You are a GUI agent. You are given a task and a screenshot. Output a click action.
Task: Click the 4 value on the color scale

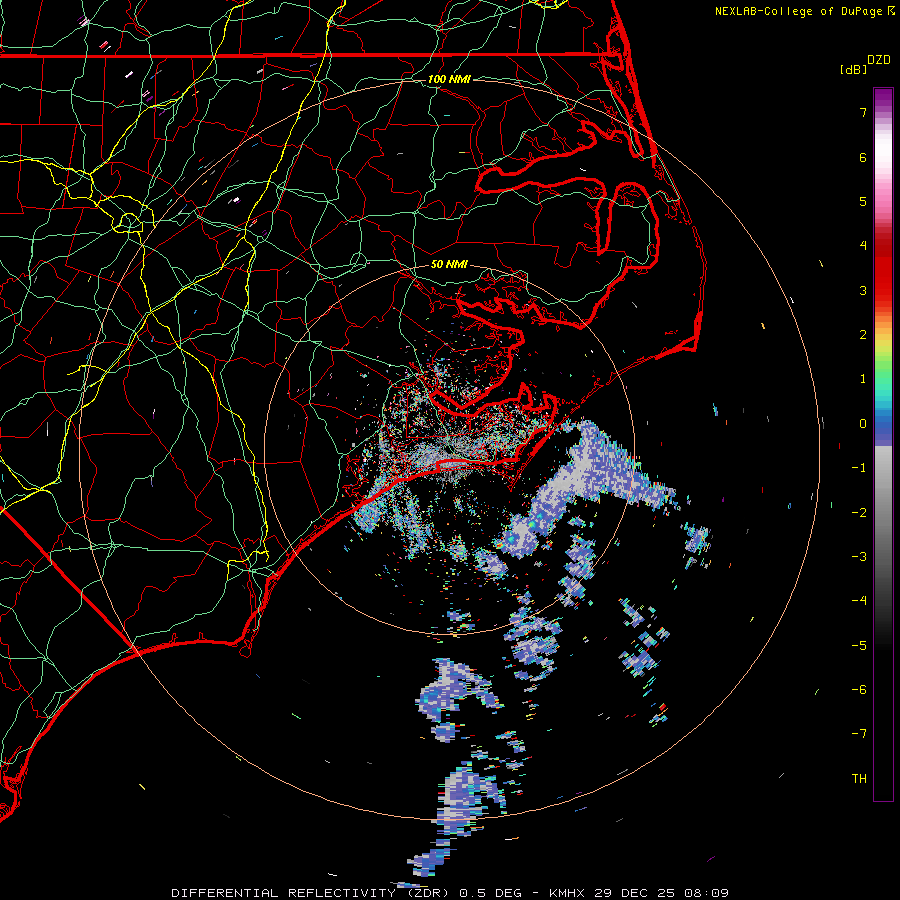(863, 246)
